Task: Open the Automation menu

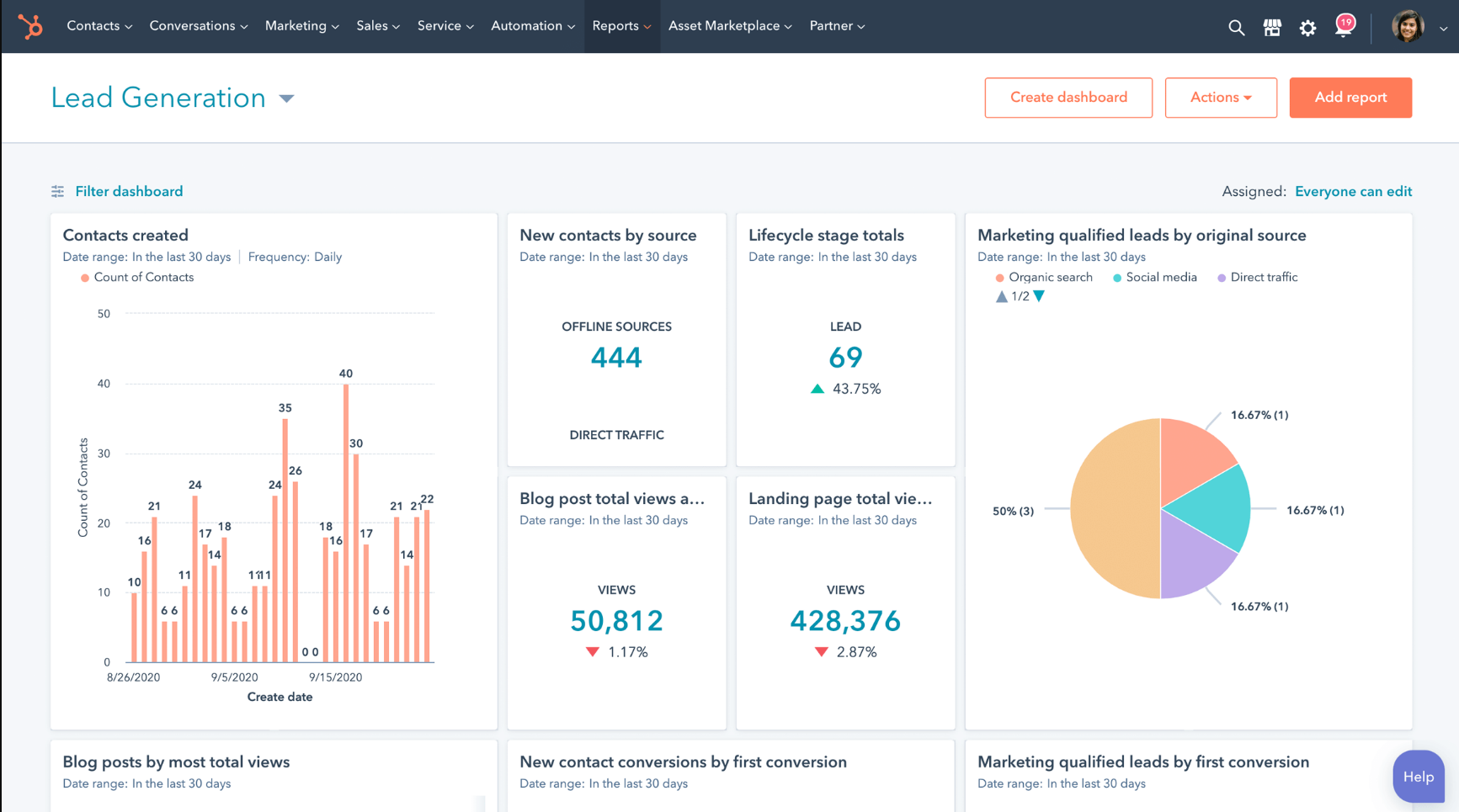Action: coord(533,26)
